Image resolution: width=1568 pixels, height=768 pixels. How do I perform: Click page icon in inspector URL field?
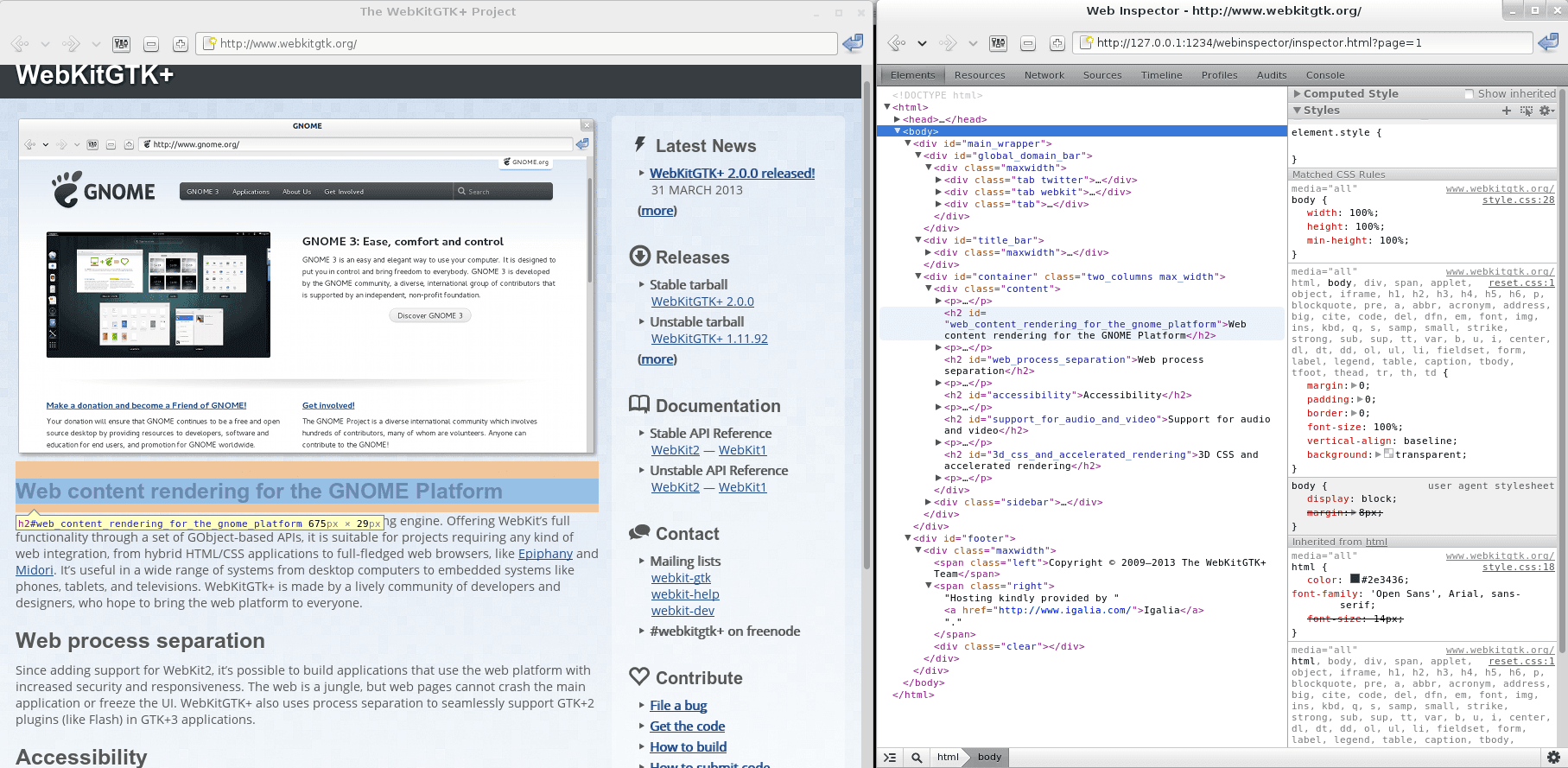pyautogui.click(x=1088, y=42)
